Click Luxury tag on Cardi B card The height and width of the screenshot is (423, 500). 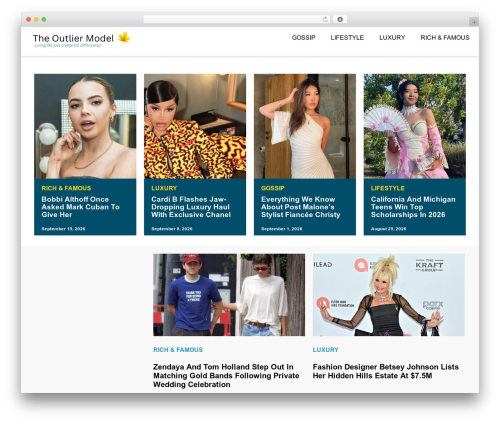point(164,188)
